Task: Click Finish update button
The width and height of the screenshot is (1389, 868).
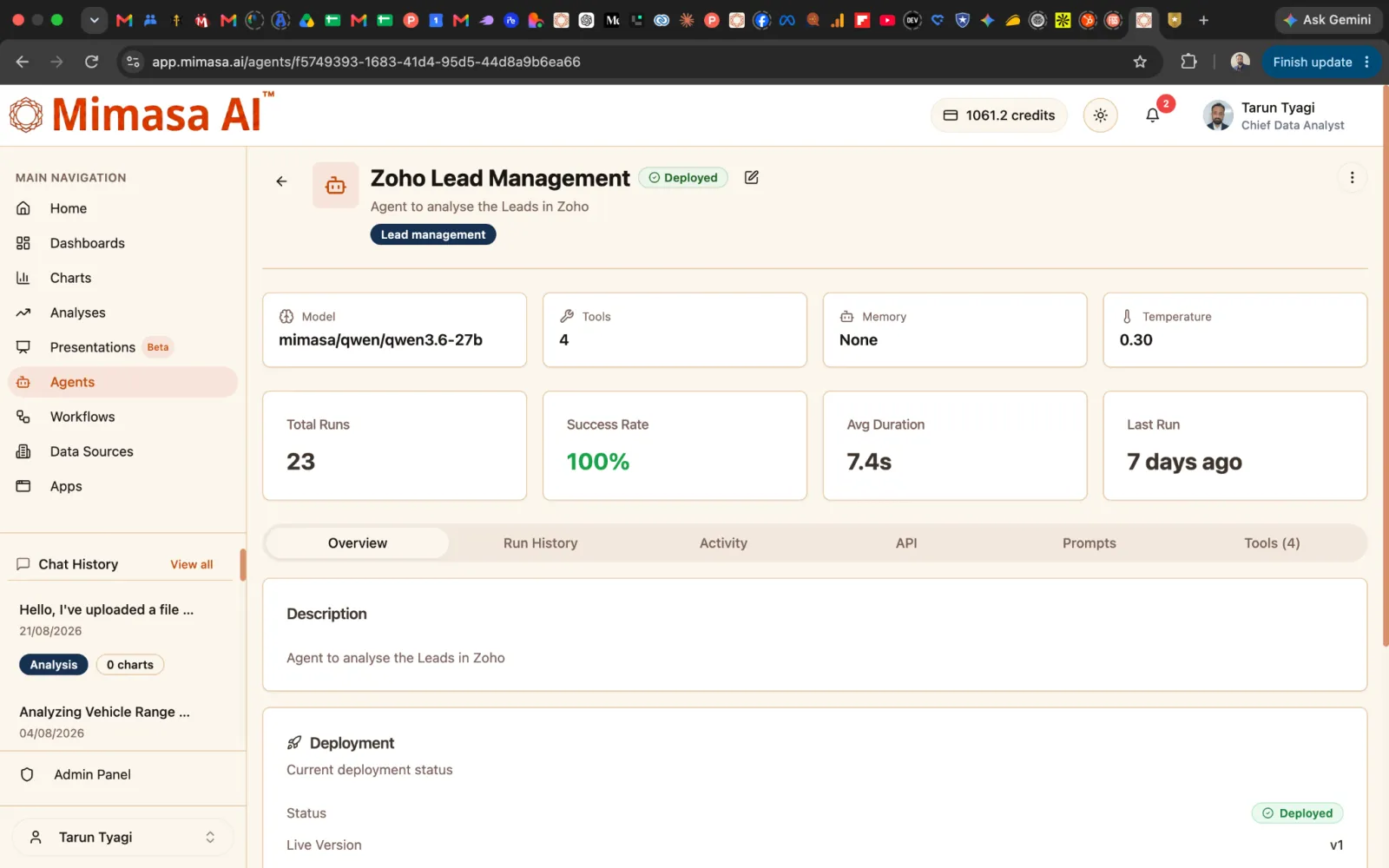Action: point(1320,62)
